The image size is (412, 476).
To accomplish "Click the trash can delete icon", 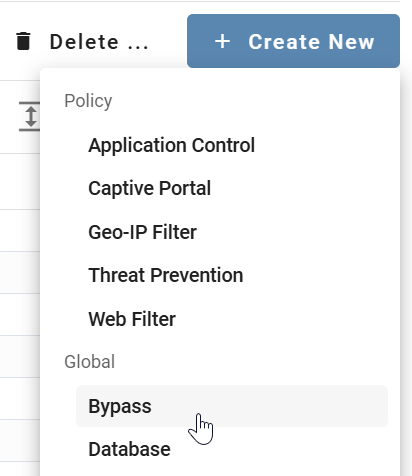I will pos(23,41).
